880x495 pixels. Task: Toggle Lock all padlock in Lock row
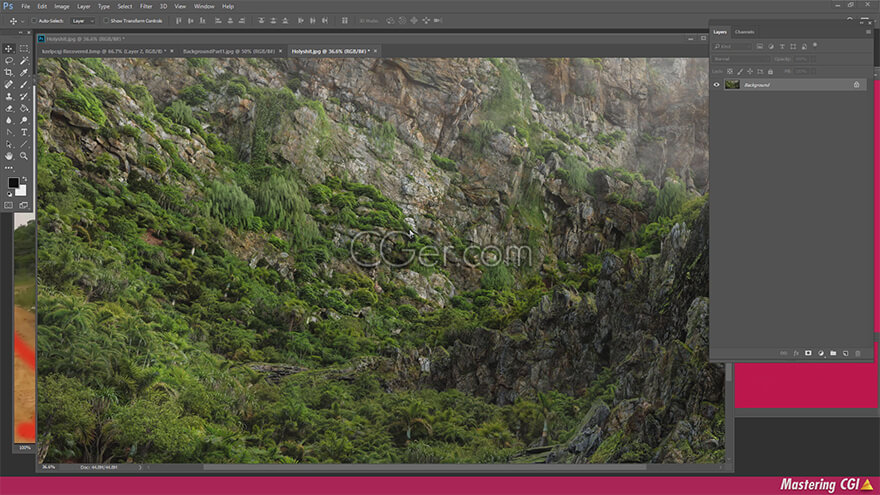tap(770, 71)
